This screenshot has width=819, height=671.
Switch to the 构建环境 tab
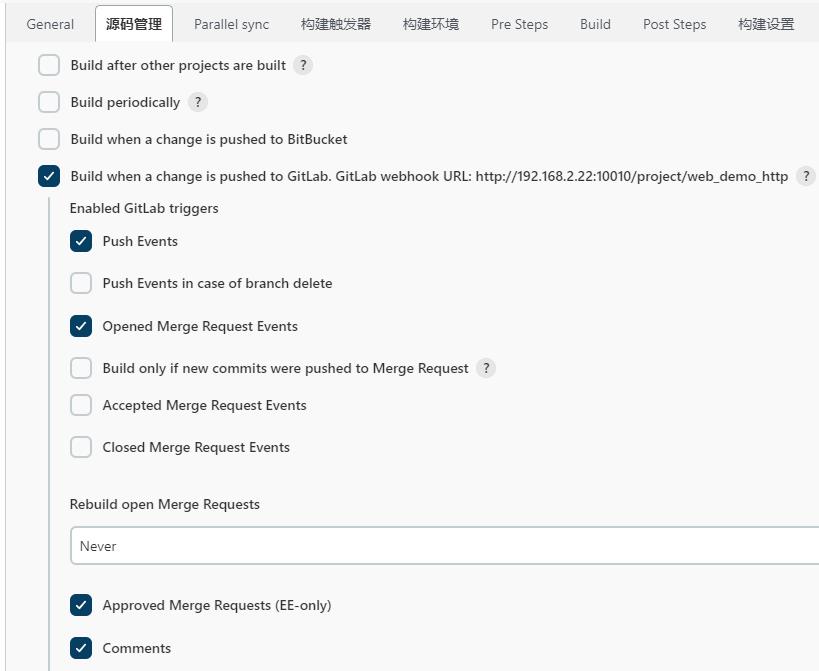pyautogui.click(x=431, y=24)
